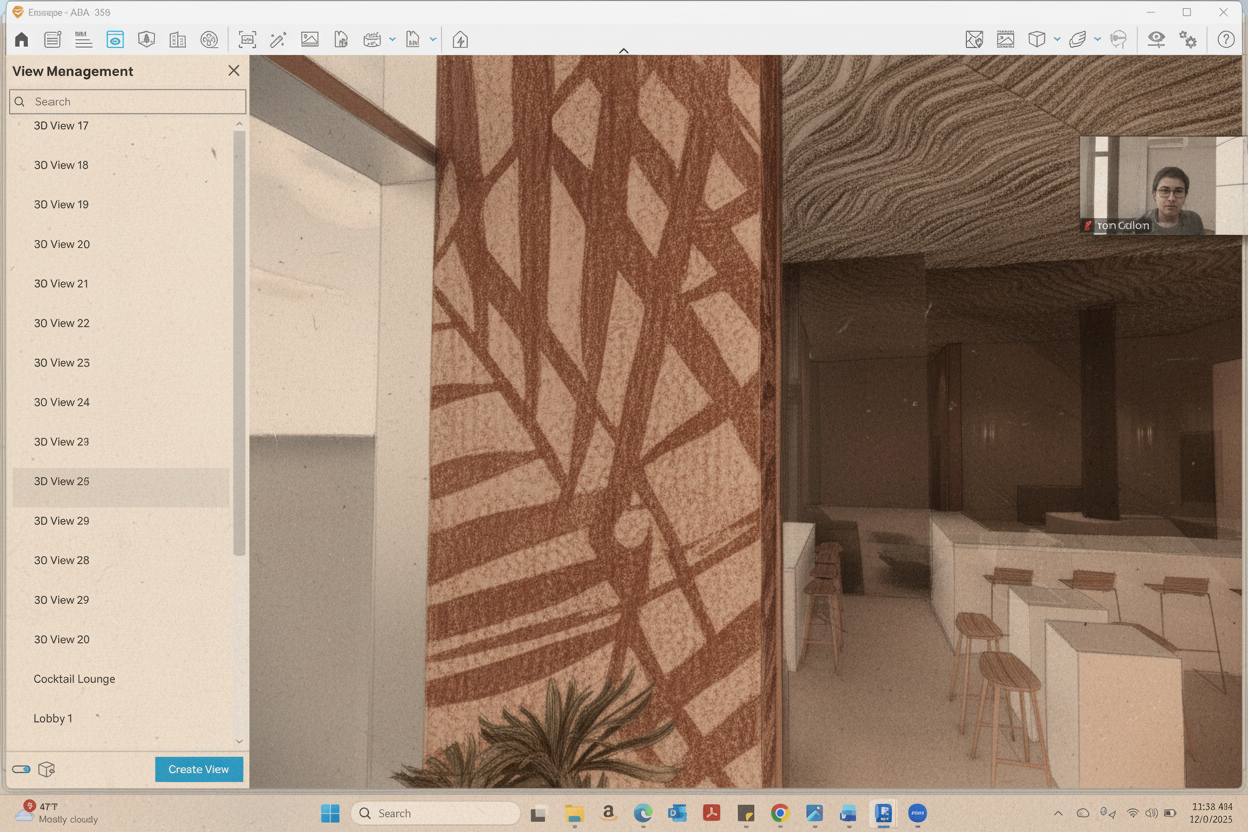Viewport: 1248px width, 832px height.
Task: Toggle the switch at View Management bottom
Action: click(x=21, y=770)
